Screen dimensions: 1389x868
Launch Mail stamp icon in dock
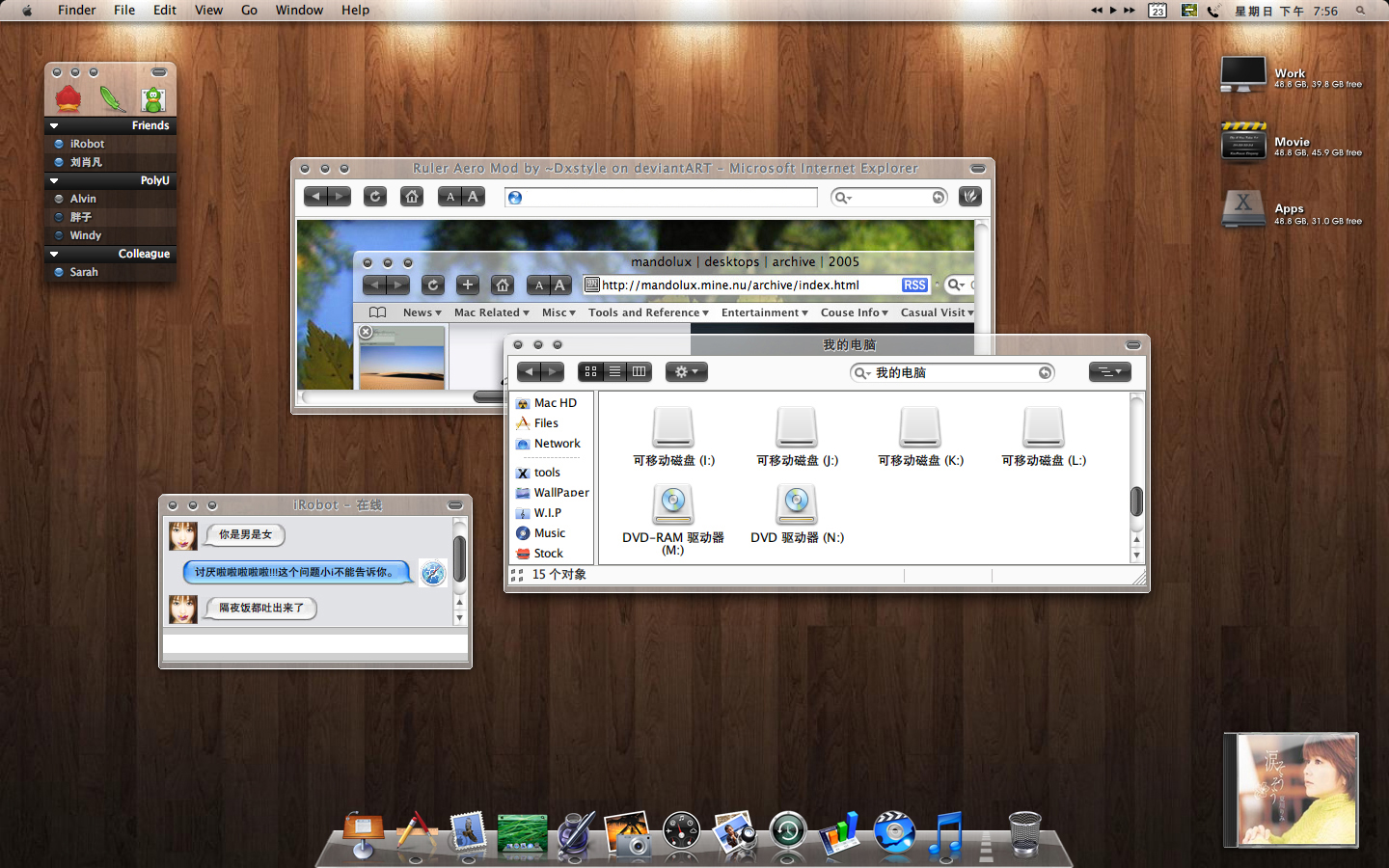[x=468, y=832]
